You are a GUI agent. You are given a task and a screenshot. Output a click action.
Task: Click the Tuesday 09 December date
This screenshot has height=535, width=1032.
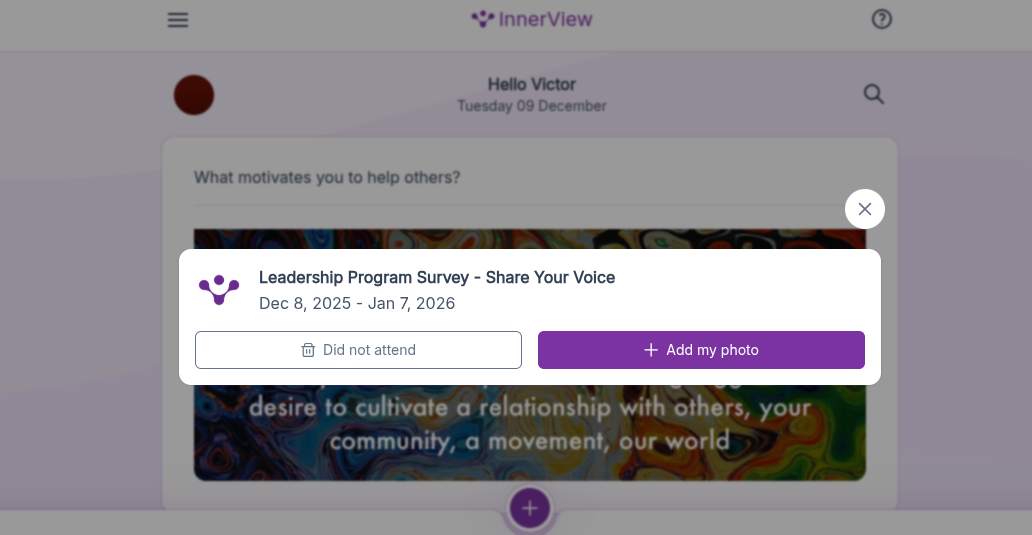(532, 106)
